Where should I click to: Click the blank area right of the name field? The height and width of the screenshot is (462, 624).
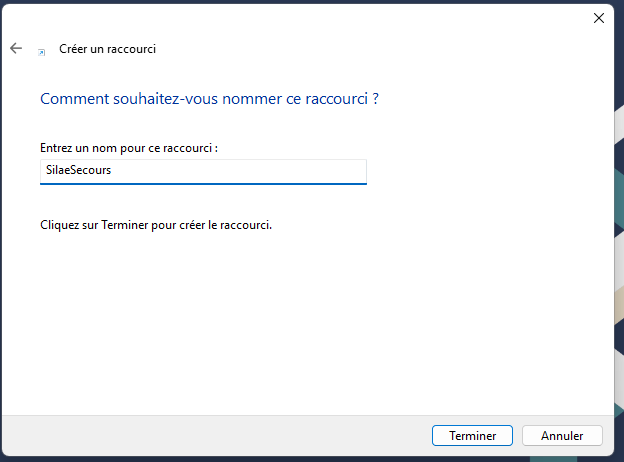coord(480,171)
